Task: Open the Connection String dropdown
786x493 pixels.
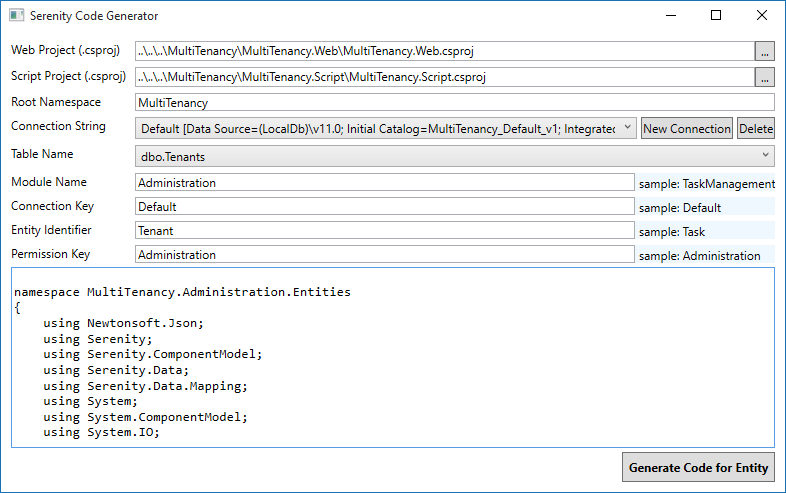Action: [626, 128]
